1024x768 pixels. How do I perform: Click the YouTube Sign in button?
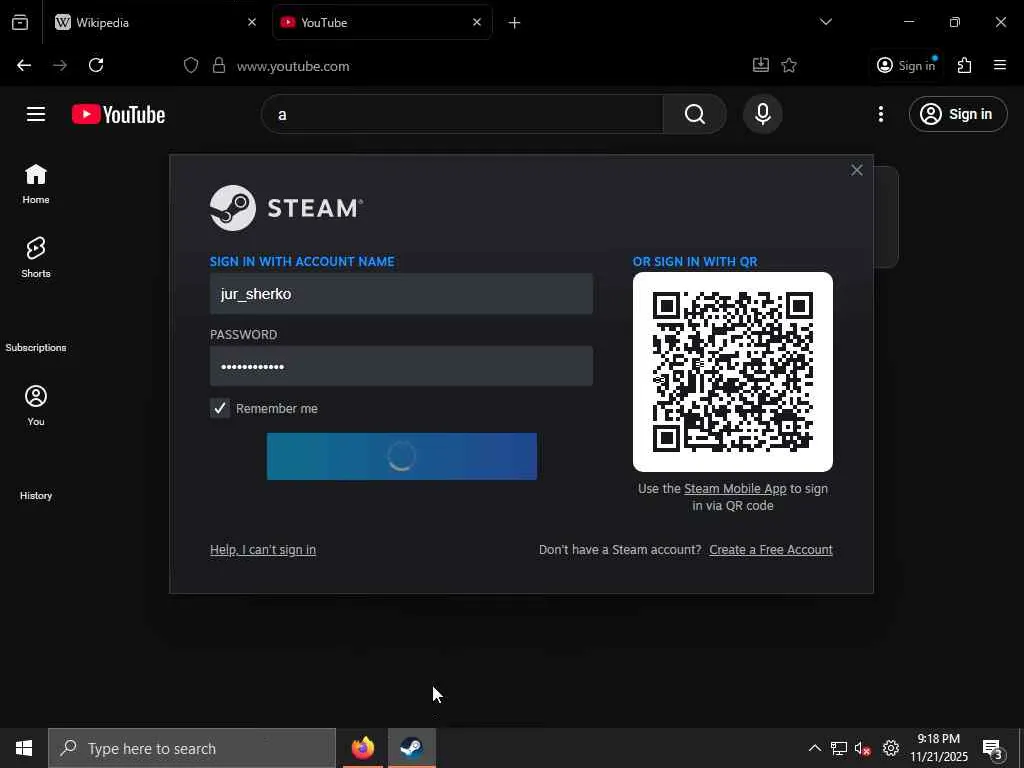(957, 114)
